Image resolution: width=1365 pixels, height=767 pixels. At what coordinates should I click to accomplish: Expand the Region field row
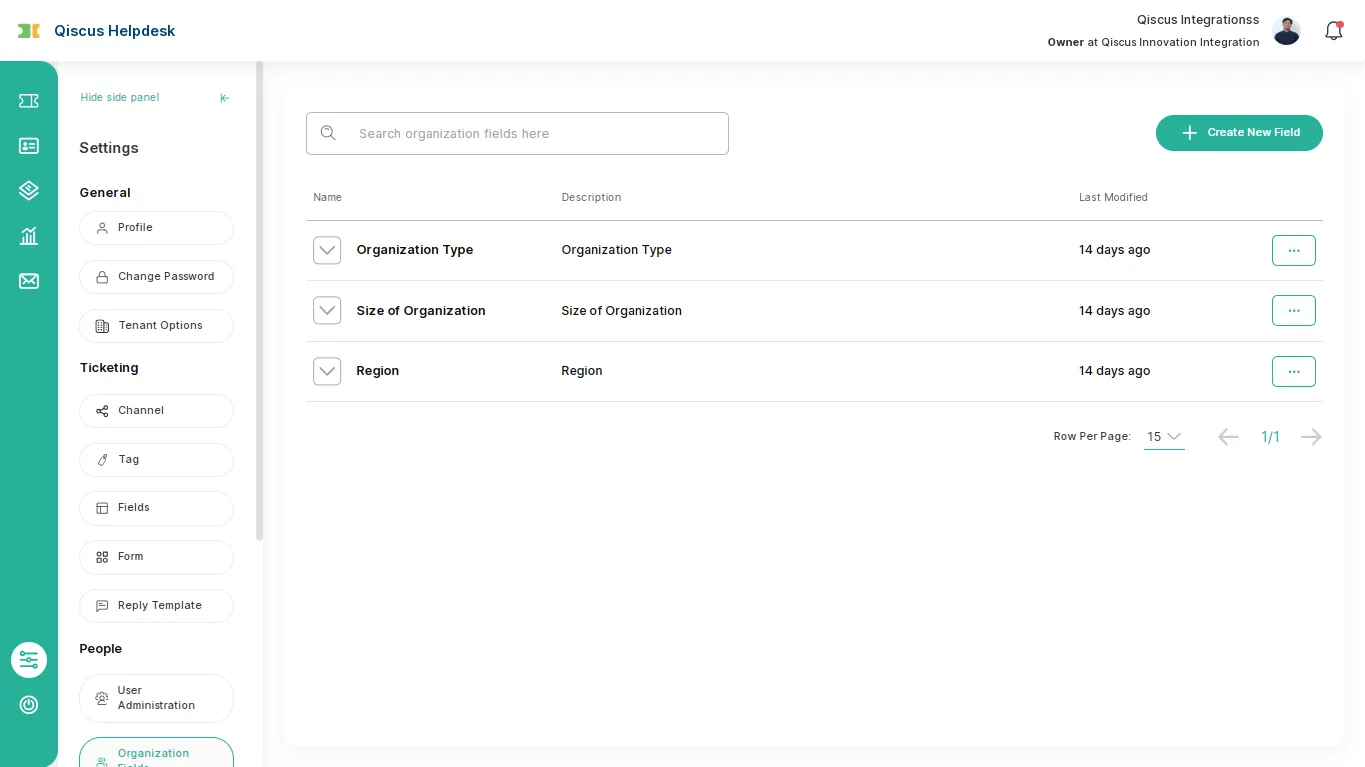pyautogui.click(x=327, y=371)
